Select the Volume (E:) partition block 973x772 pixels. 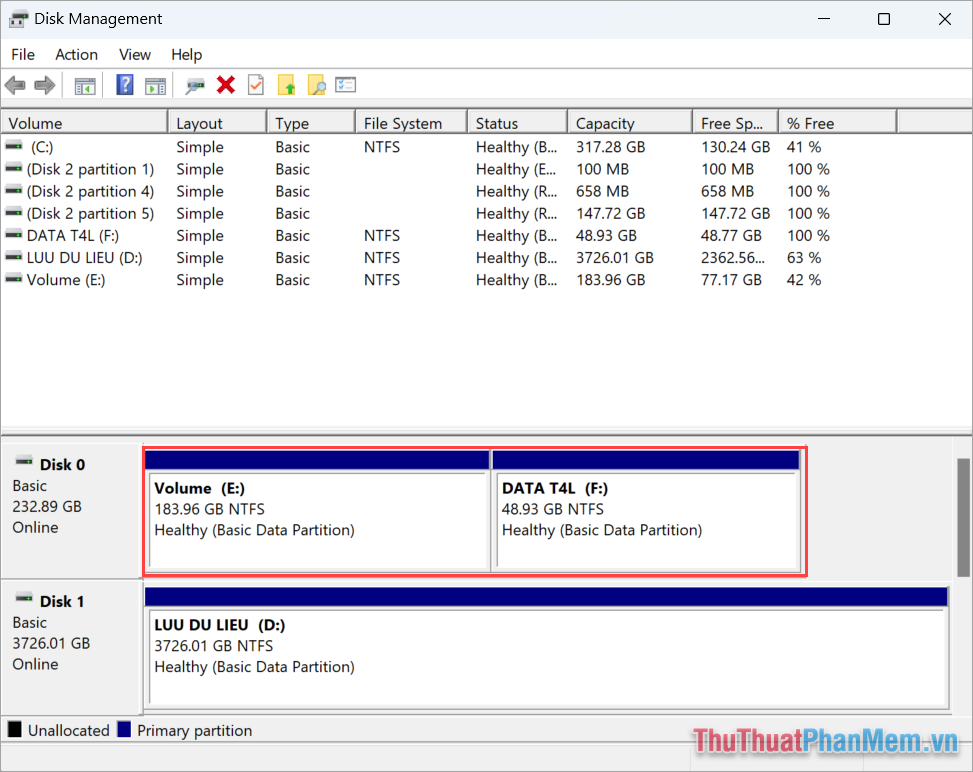[317, 510]
